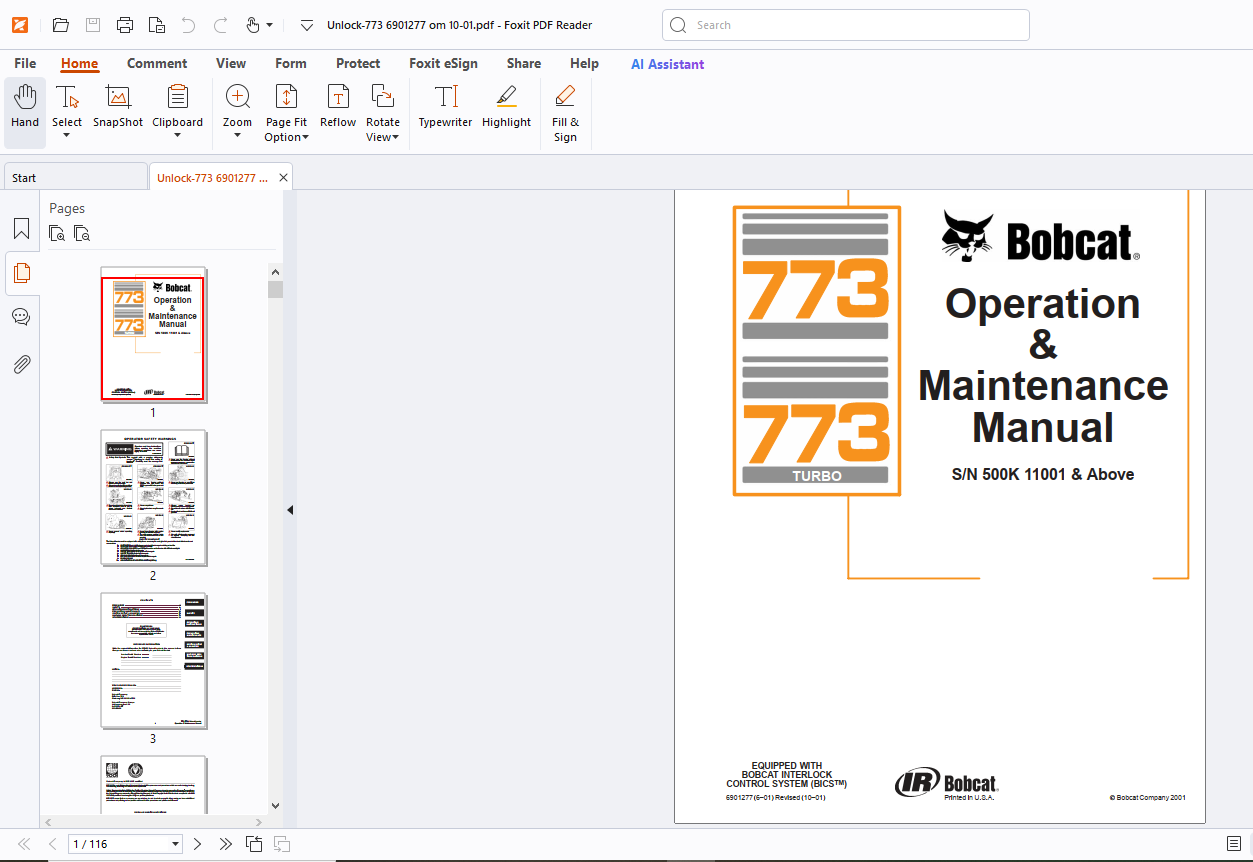Image resolution: width=1253 pixels, height=862 pixels.
Task: Open the Page Fit Option menu
Action: pos(286,112)
